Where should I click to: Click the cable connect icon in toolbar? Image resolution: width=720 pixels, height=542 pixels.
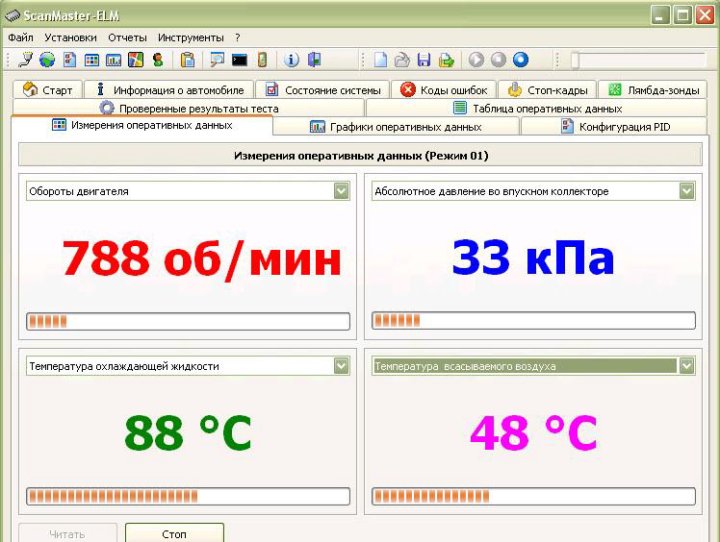25,60
